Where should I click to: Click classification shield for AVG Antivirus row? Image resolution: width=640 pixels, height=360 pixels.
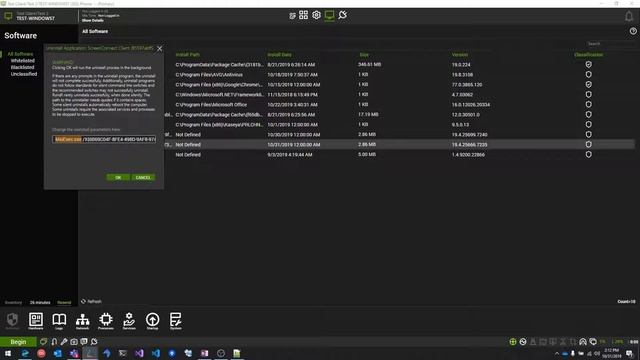589,74
